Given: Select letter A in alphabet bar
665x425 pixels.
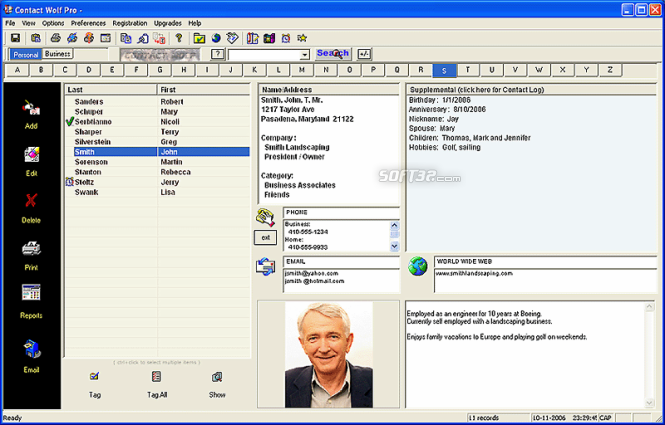Looking at the screenshot, I should [17, 70].
